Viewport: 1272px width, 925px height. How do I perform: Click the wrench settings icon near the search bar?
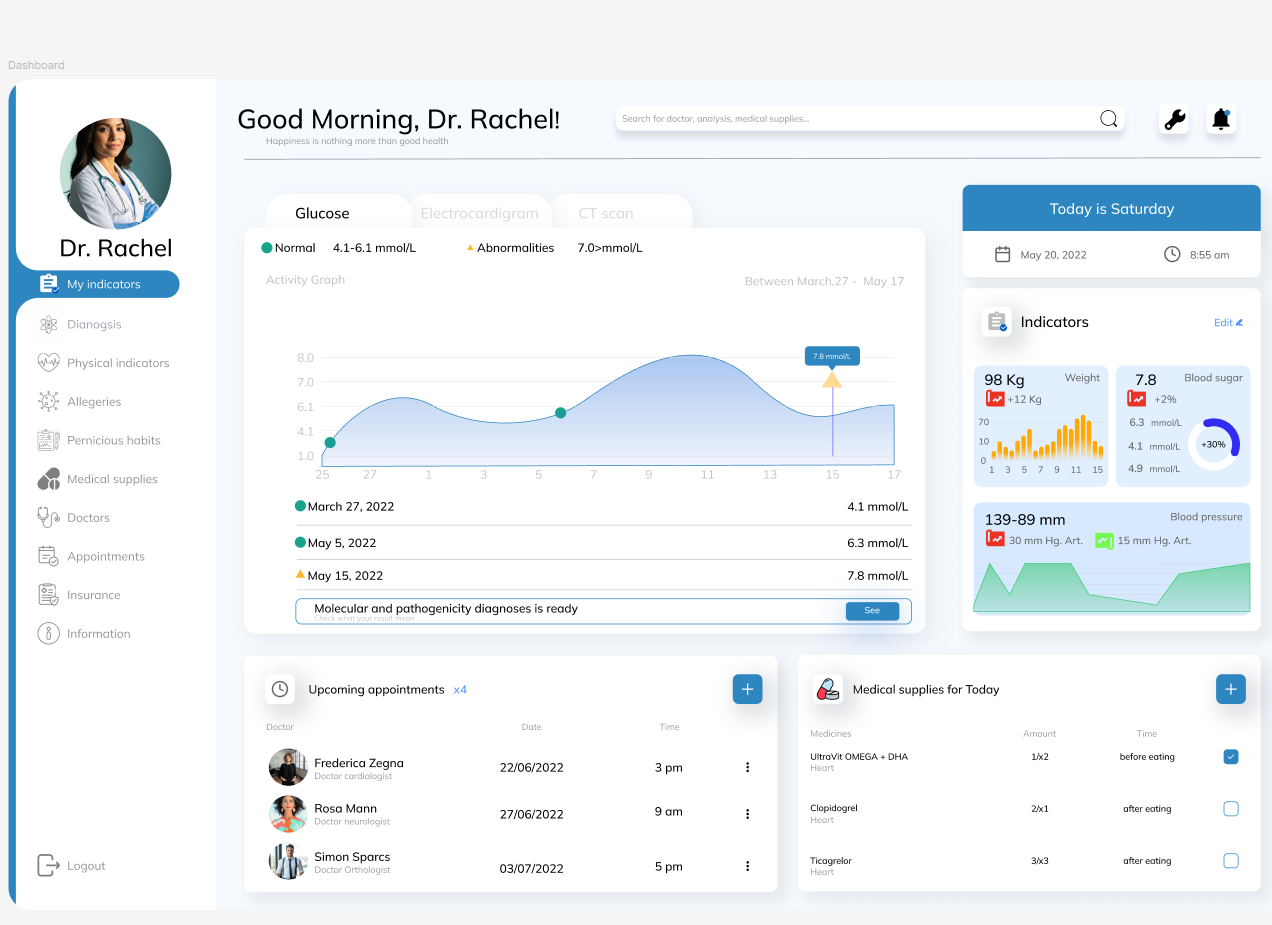click(x=1173, y=119)
